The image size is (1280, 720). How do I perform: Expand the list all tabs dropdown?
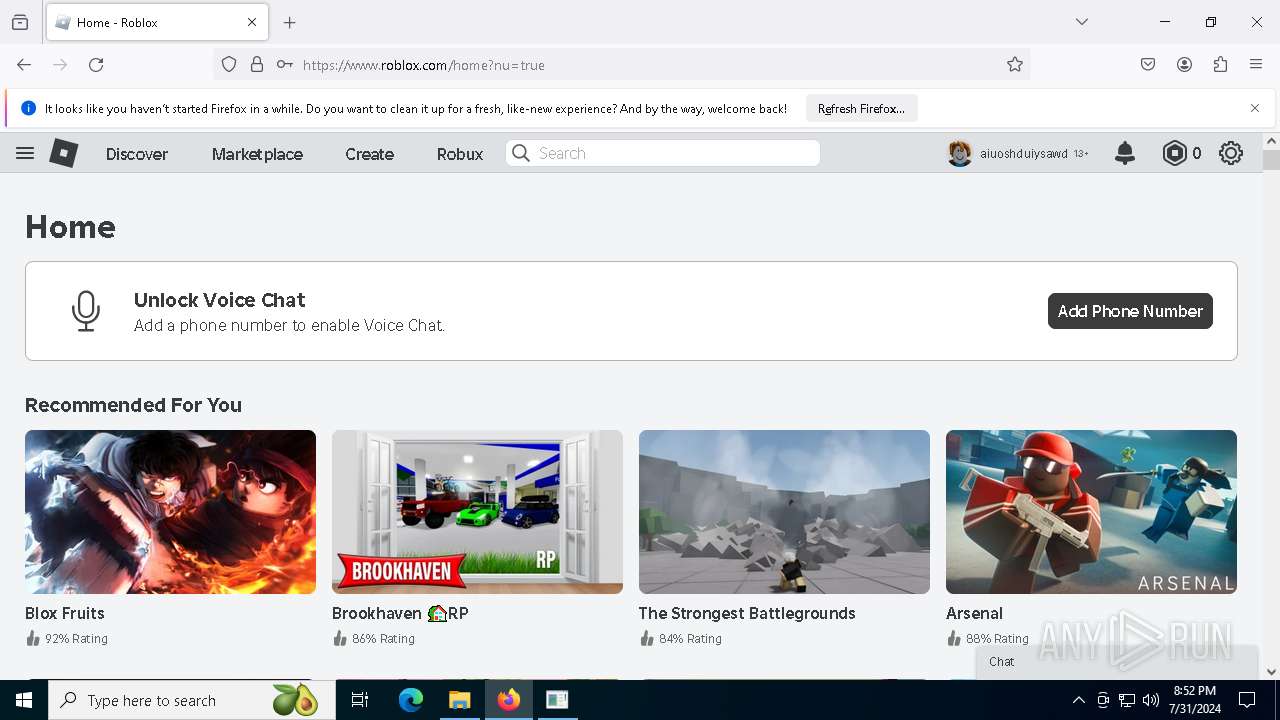[1082, 22]
